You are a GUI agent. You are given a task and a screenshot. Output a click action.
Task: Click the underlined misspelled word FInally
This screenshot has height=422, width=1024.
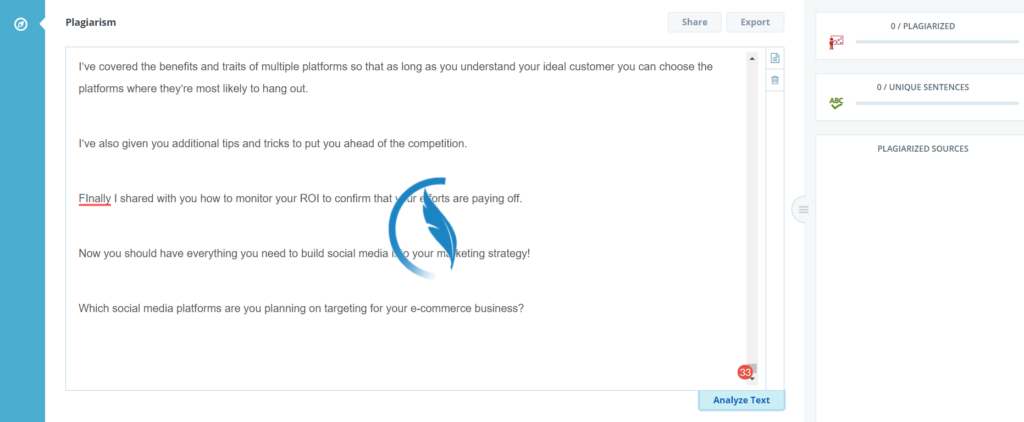coord(95,199)
